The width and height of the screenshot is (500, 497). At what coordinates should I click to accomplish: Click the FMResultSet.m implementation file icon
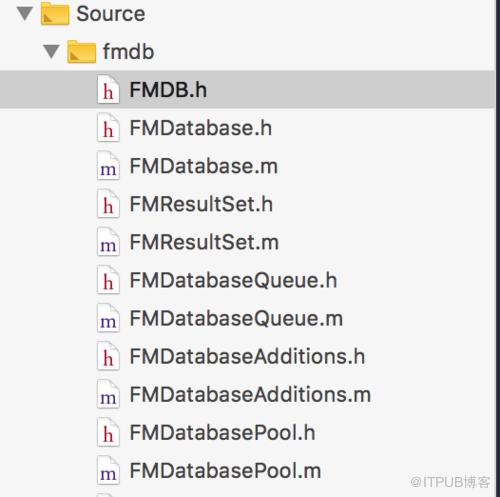(108, 242)
